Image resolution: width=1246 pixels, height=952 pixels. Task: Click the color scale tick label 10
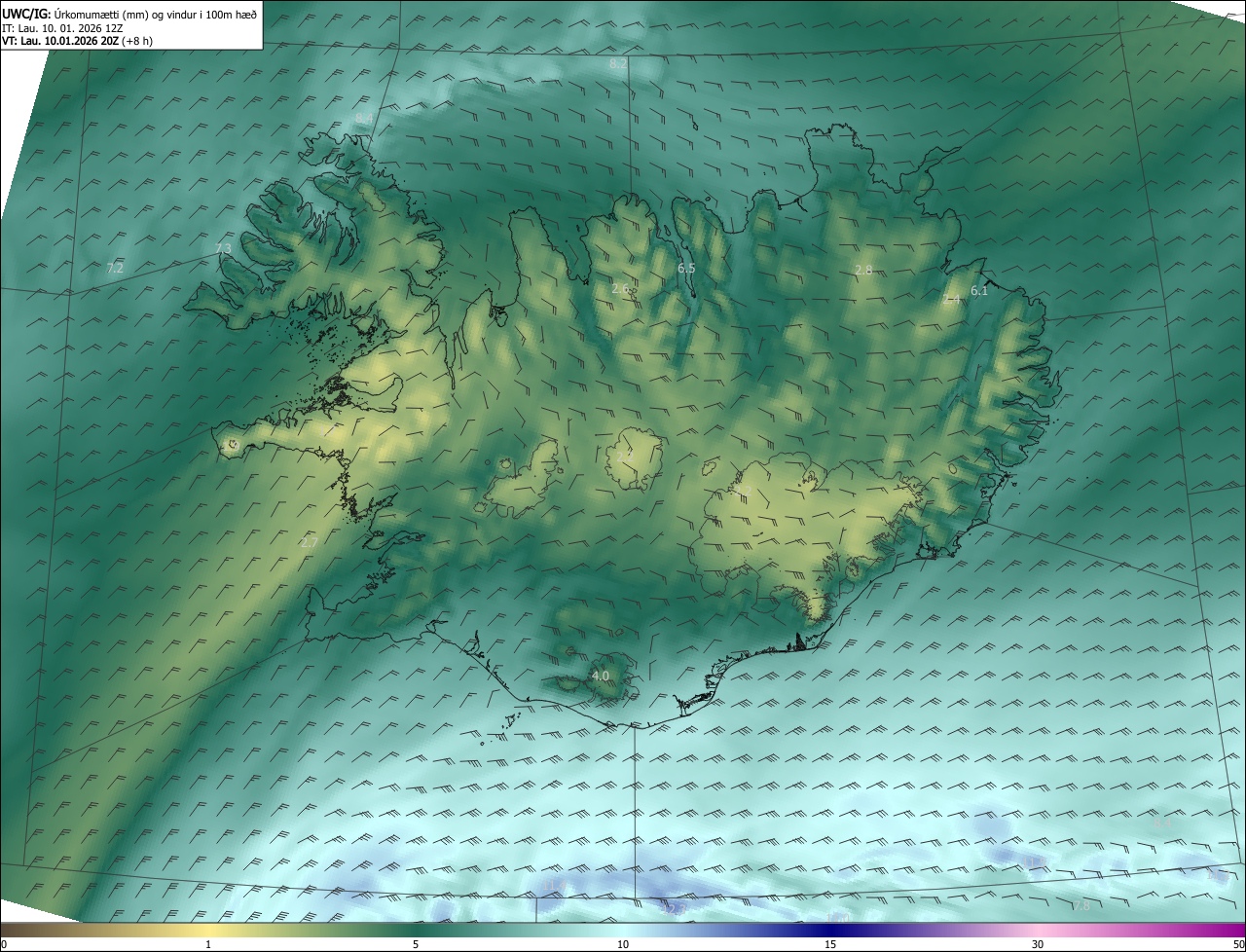623,945
